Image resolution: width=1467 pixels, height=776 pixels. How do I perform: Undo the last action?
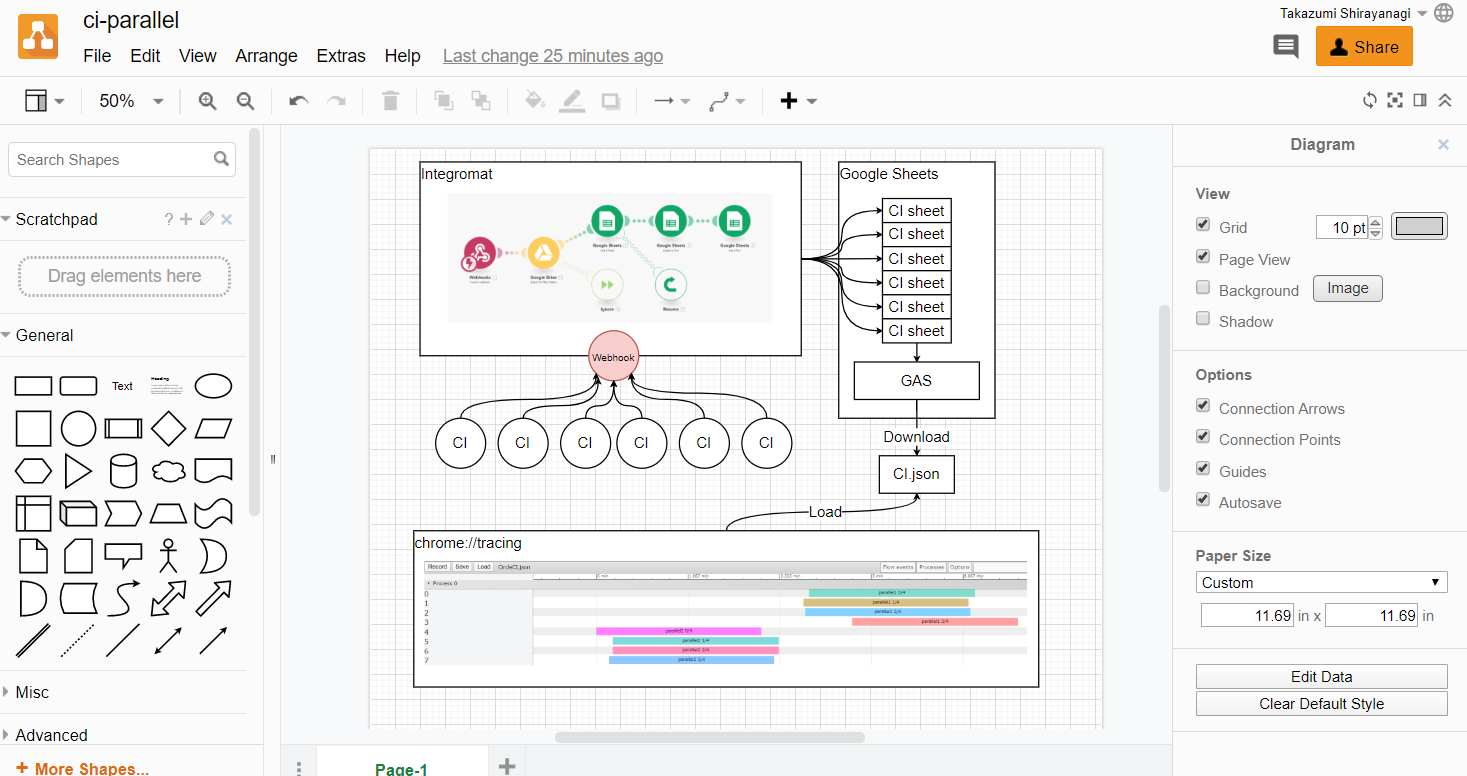[x=298, y=101]
